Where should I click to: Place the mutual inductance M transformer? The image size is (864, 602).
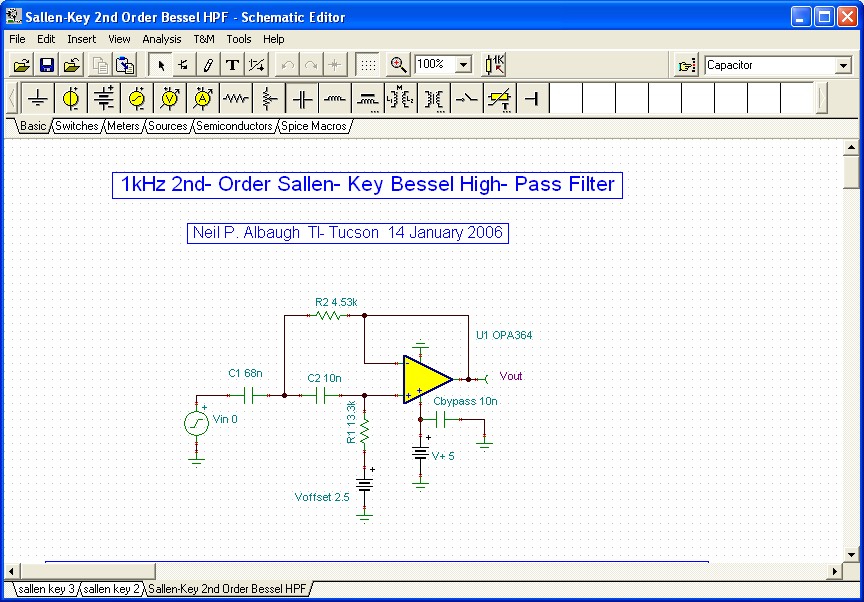coord(401,99)
